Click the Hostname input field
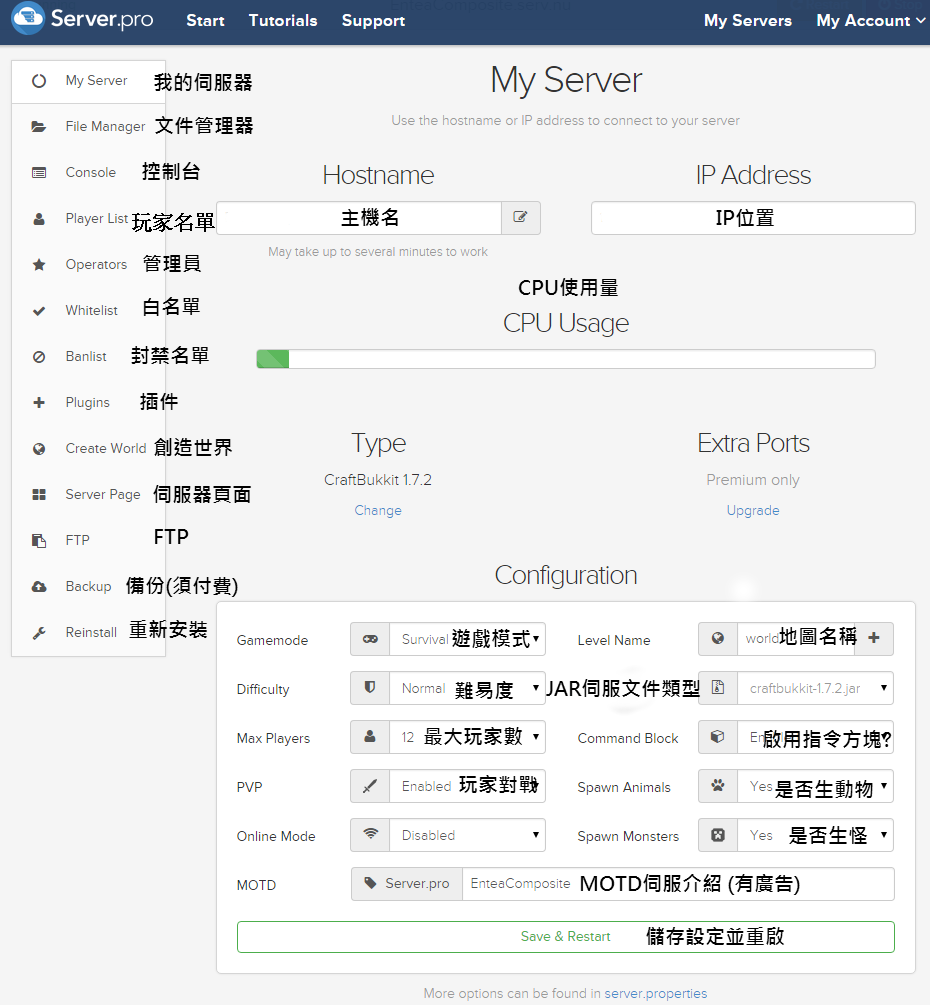This screenshot has width=930, height=1005. pos(359,218)
